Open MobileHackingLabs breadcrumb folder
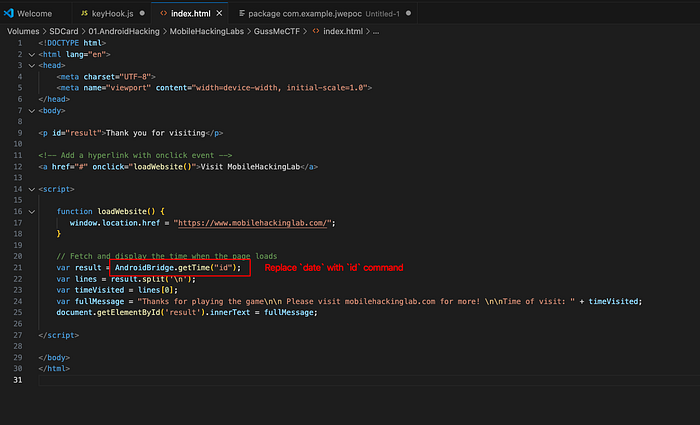 click(207, 31)
